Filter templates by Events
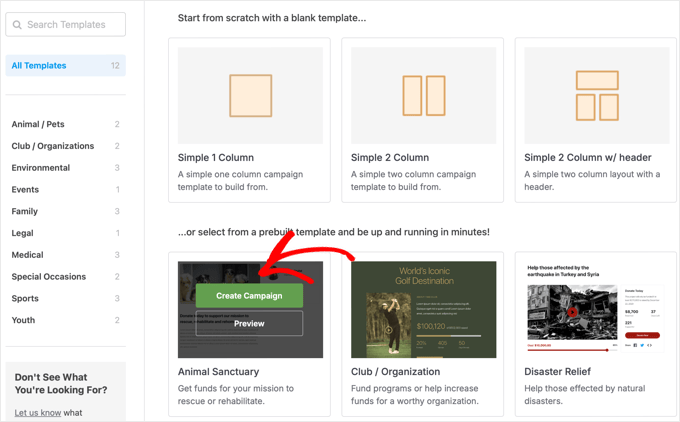This screenshot has height=422, width=680. coord(25,190)
